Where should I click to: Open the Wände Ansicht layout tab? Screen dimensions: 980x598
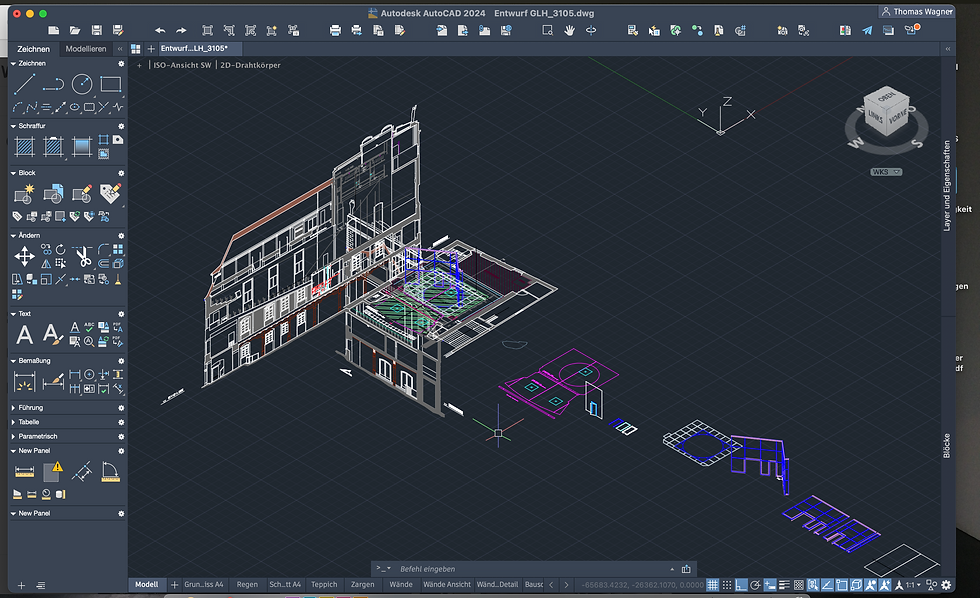447,584
